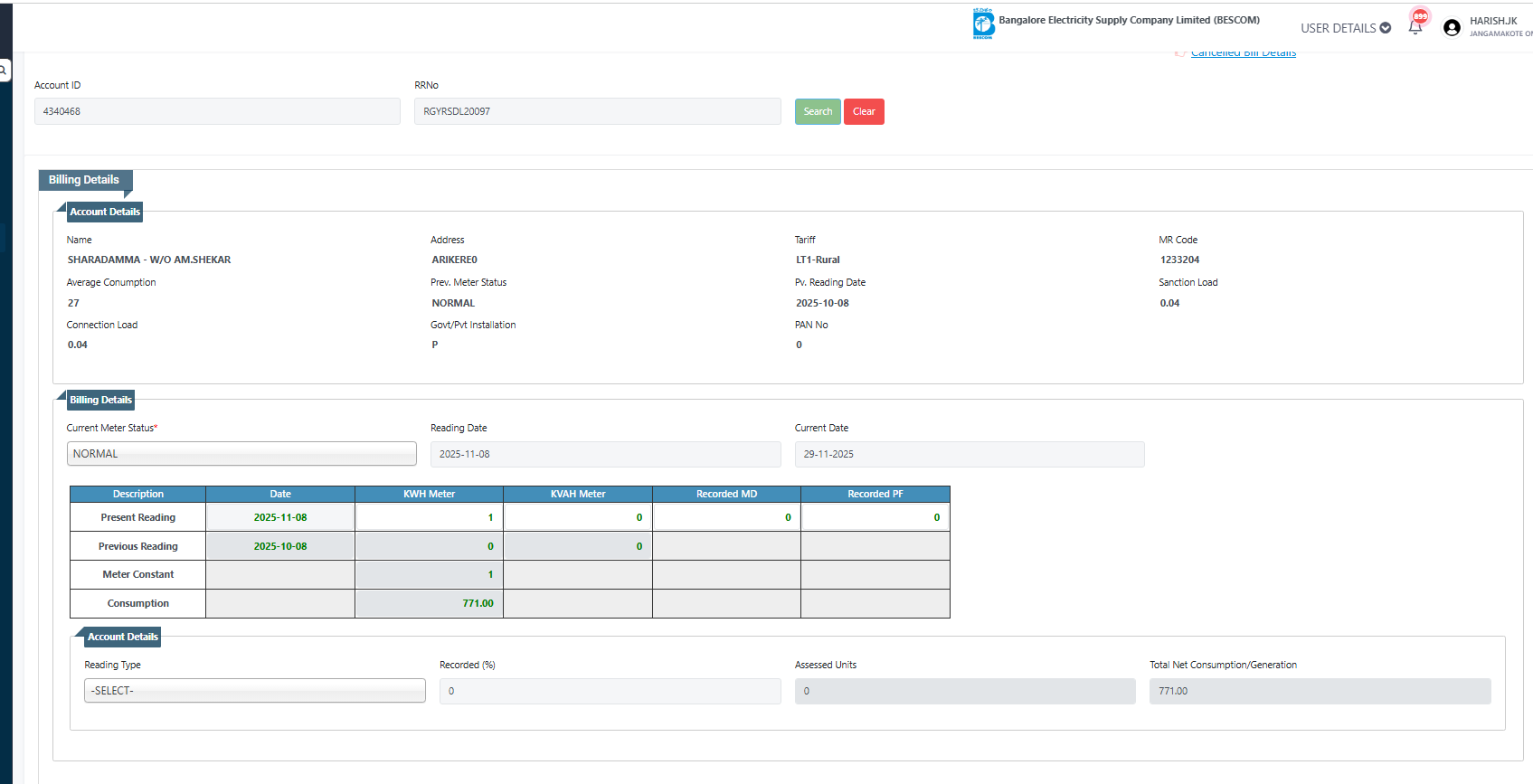Screen dimensions: 1533x784
Task: Click the Reading Date field
Action: click(x=605, y=454)
